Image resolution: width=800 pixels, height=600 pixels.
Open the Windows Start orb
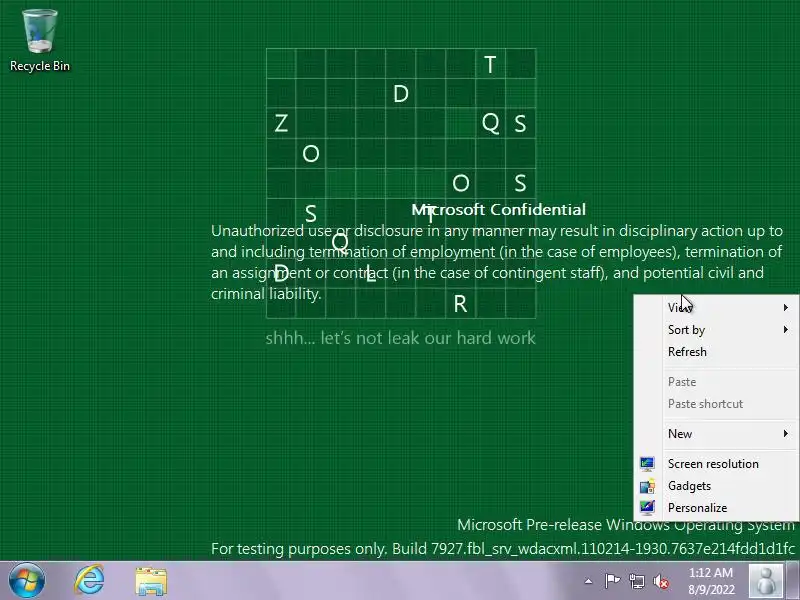(x=27, y=581)
